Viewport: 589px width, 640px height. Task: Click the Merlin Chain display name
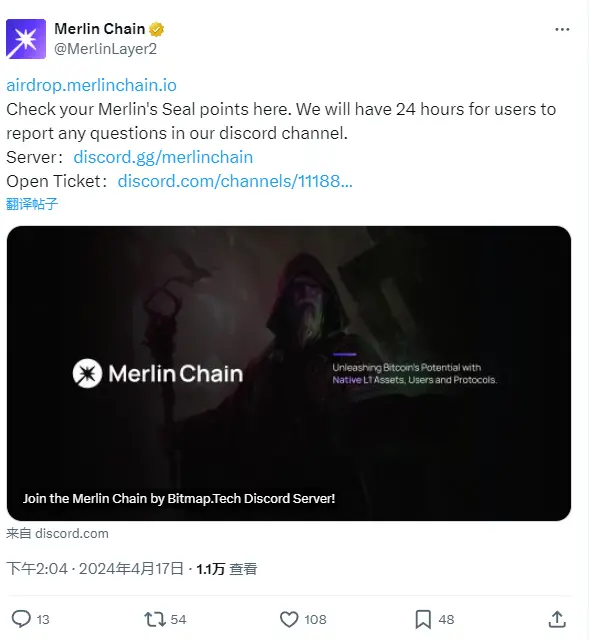click(x=100, y=29)
